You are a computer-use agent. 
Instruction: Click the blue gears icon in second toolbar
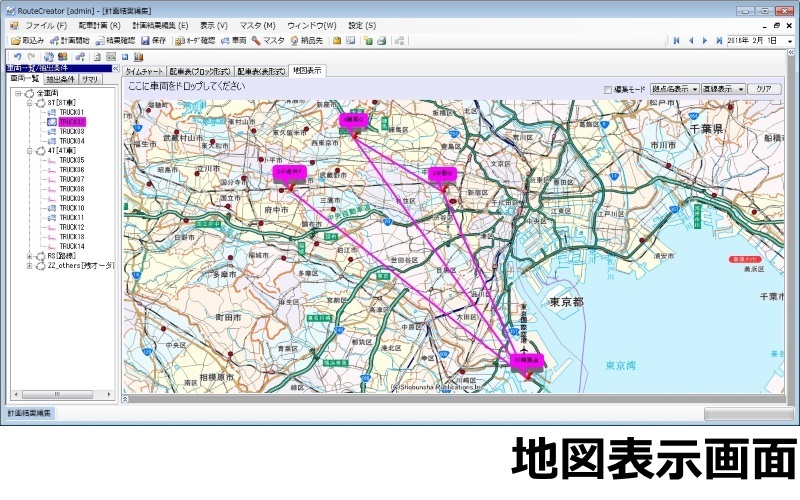tap(80, 57)
